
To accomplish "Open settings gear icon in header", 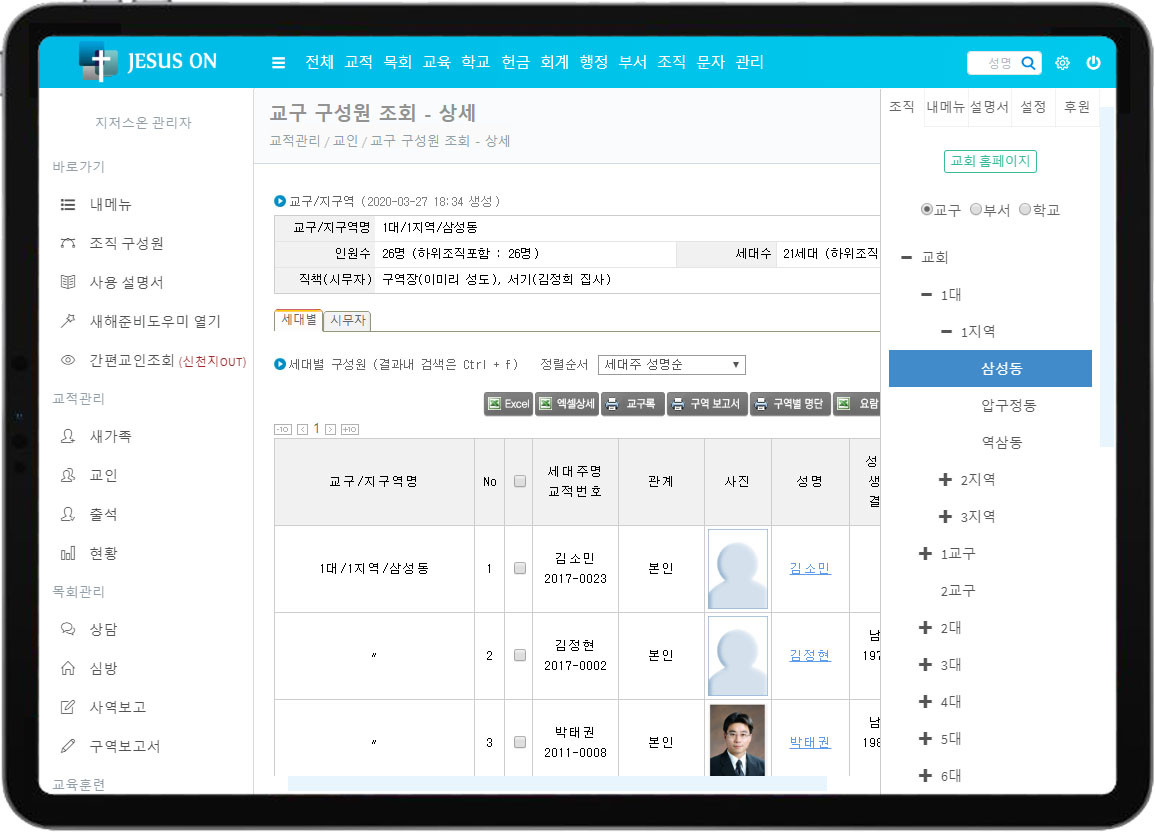I will pyautogui.click(x=1062, y=63).
